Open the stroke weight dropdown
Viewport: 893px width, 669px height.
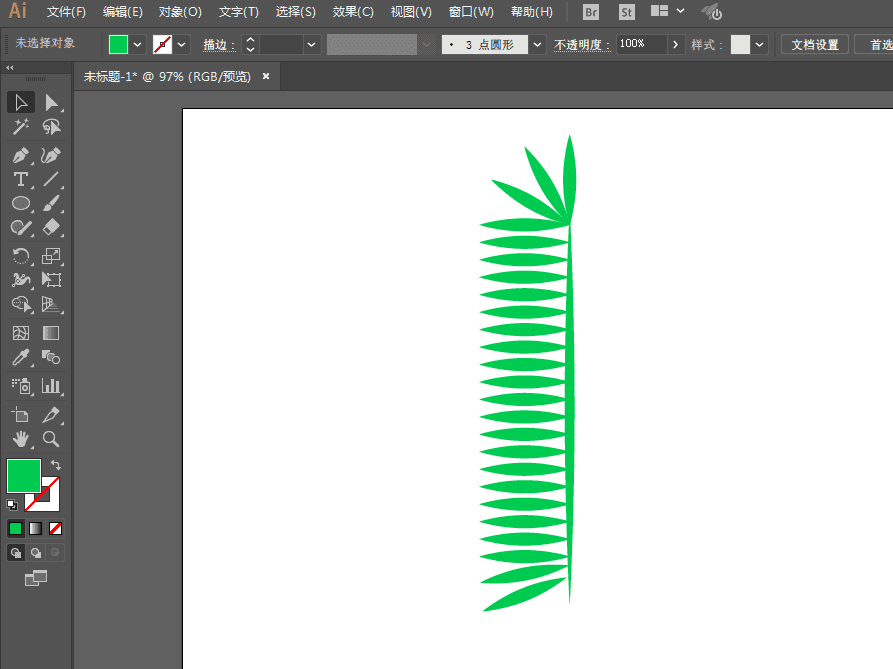pyautogui.click(x=312, y=45)
